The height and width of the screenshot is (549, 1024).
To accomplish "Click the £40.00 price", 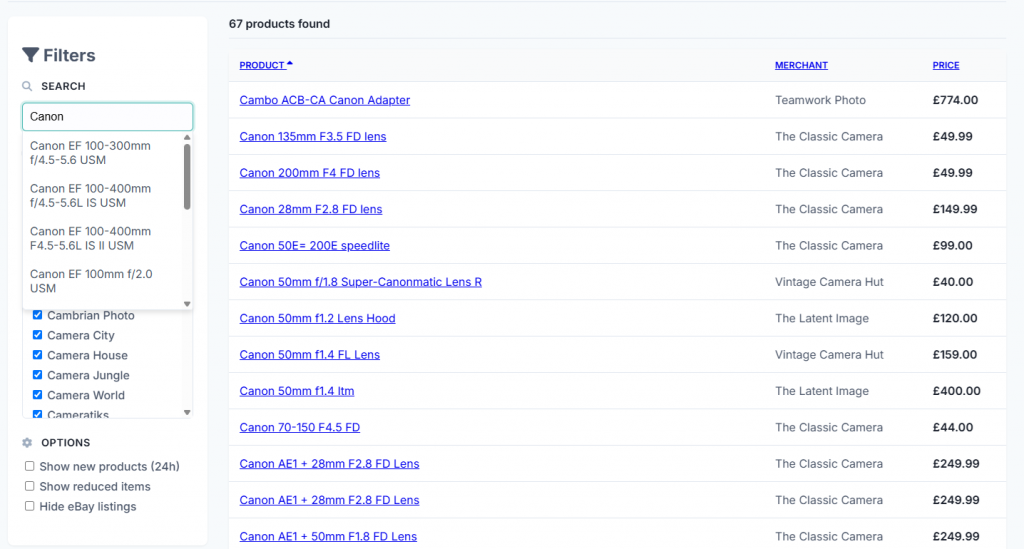I will click(953, 282).
